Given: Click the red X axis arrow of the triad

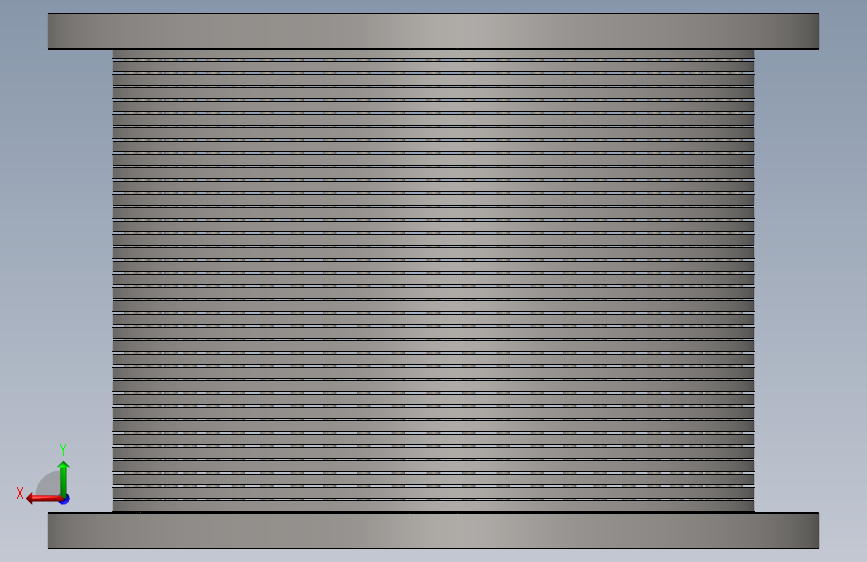Looking at the screenshot, I should [43, 499].
